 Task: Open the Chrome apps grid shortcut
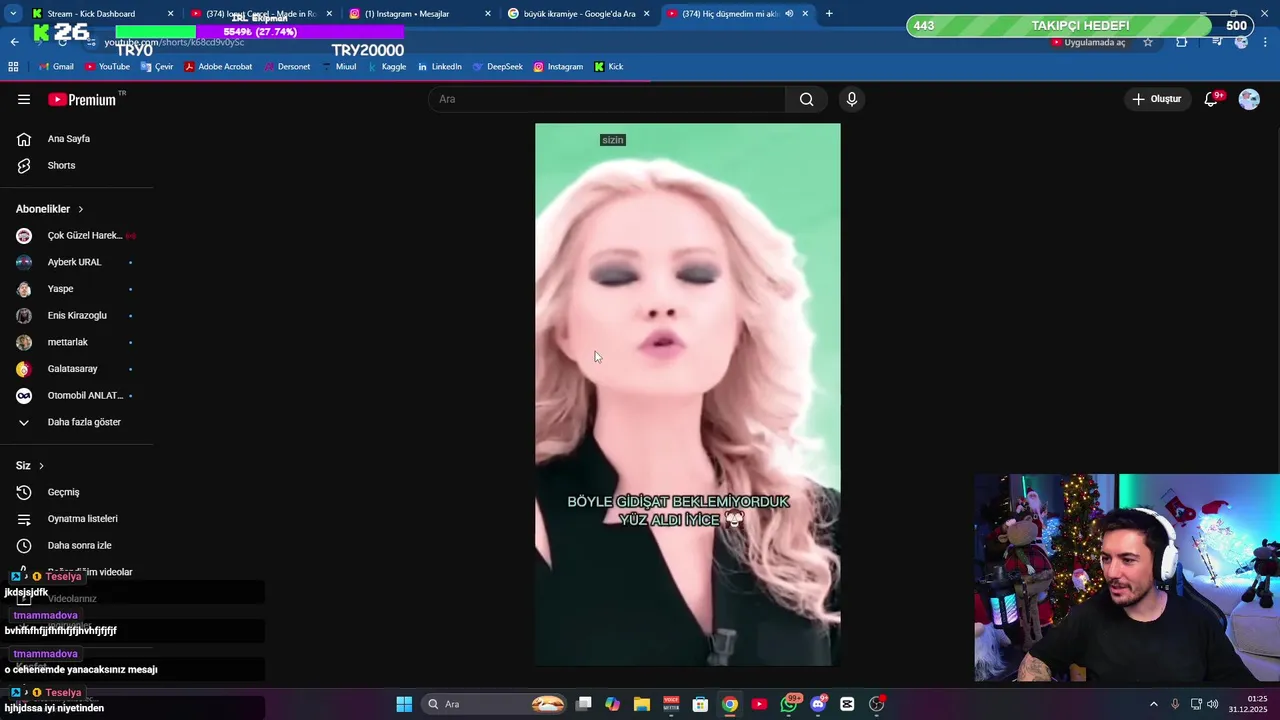pos(13,67)
